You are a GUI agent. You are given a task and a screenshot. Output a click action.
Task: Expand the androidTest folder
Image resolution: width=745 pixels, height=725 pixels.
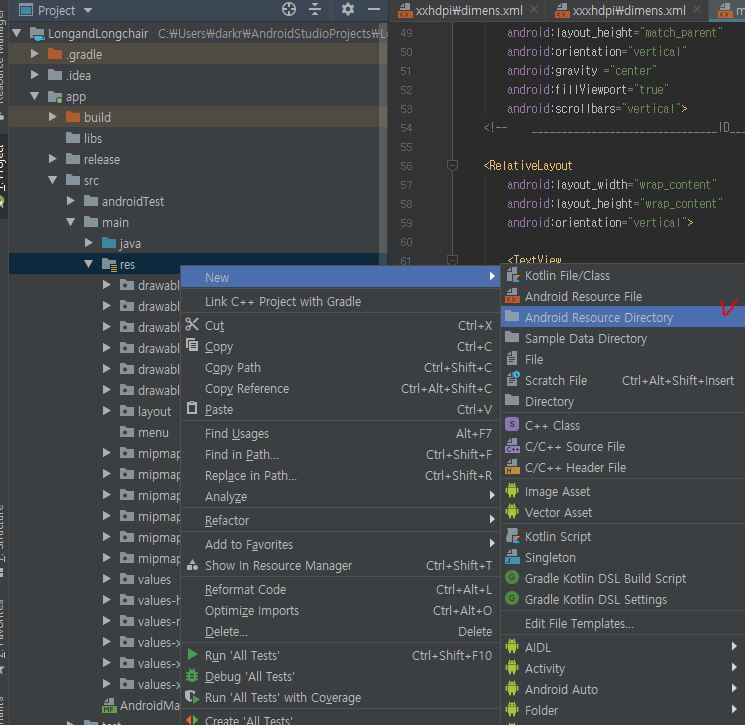(71, 201)
